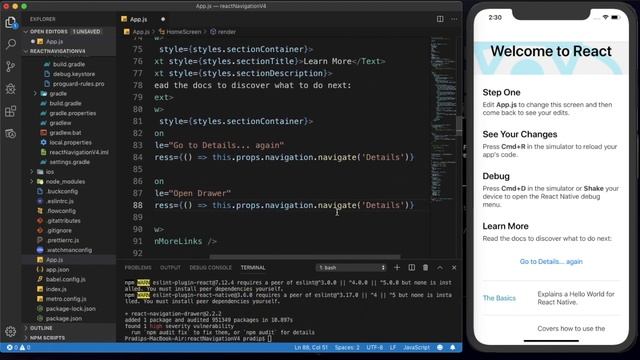Click the editor horizontal scrollbar
Viewport: 640px width, 360px height.
pos(304,257)
